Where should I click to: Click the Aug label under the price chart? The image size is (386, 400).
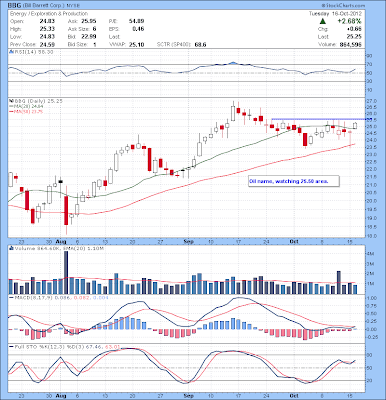point(61,241)
